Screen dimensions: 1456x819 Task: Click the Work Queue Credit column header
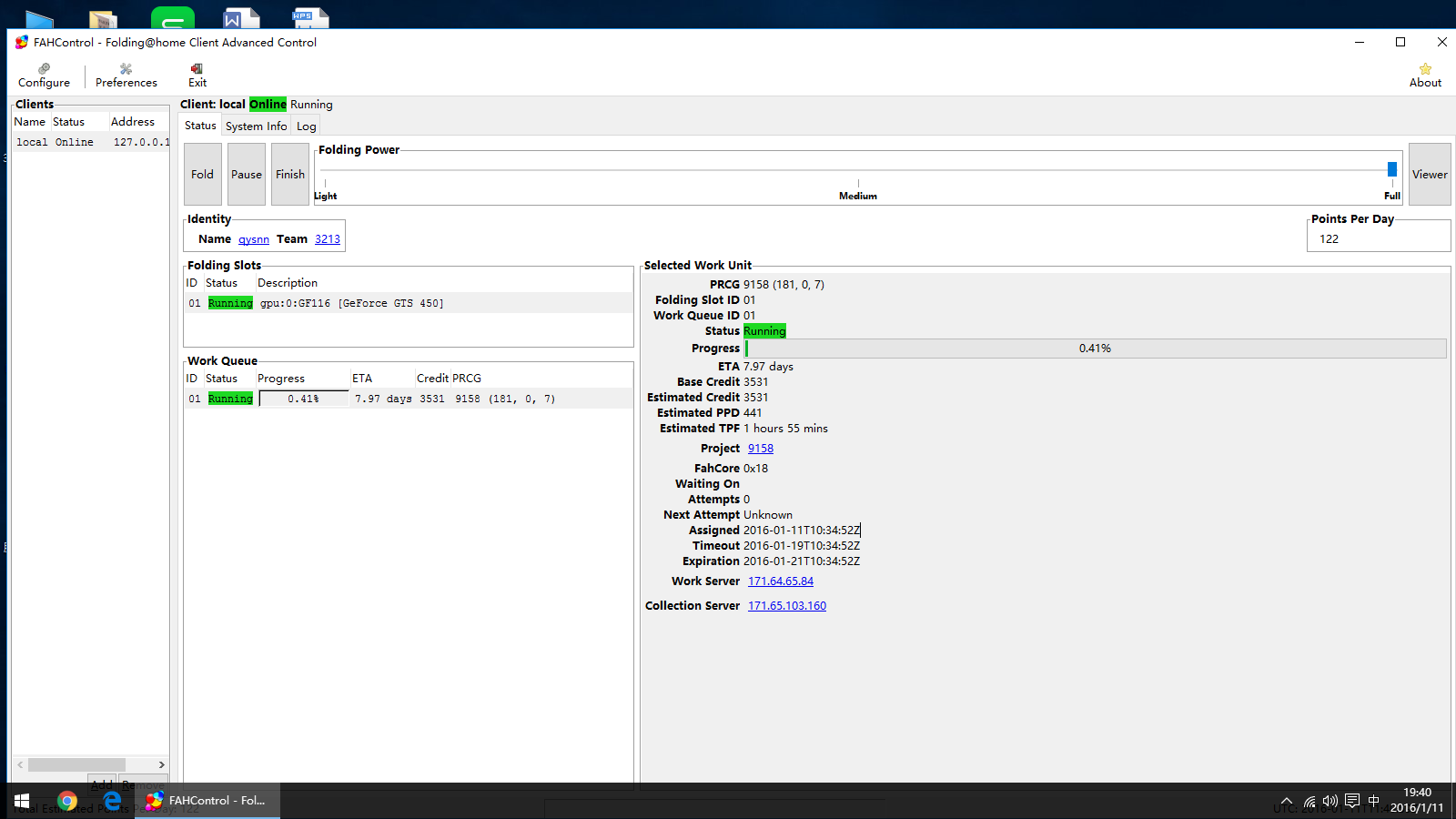pos(432,379)
